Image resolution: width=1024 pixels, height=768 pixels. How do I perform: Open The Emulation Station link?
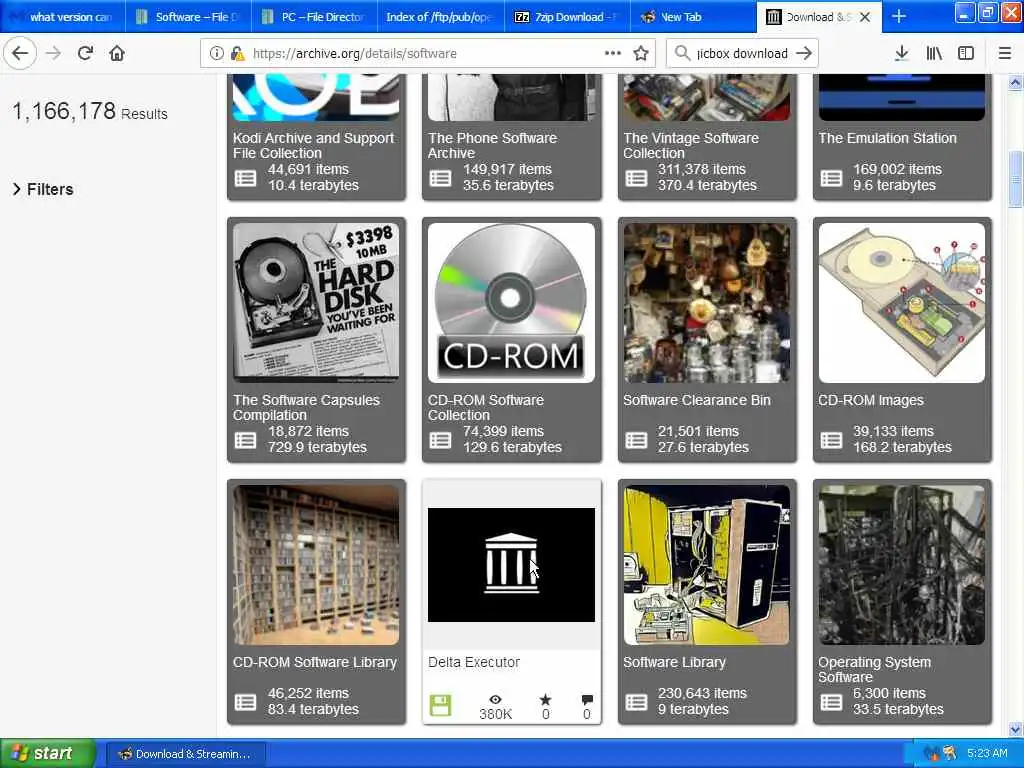tap(888, 138)
